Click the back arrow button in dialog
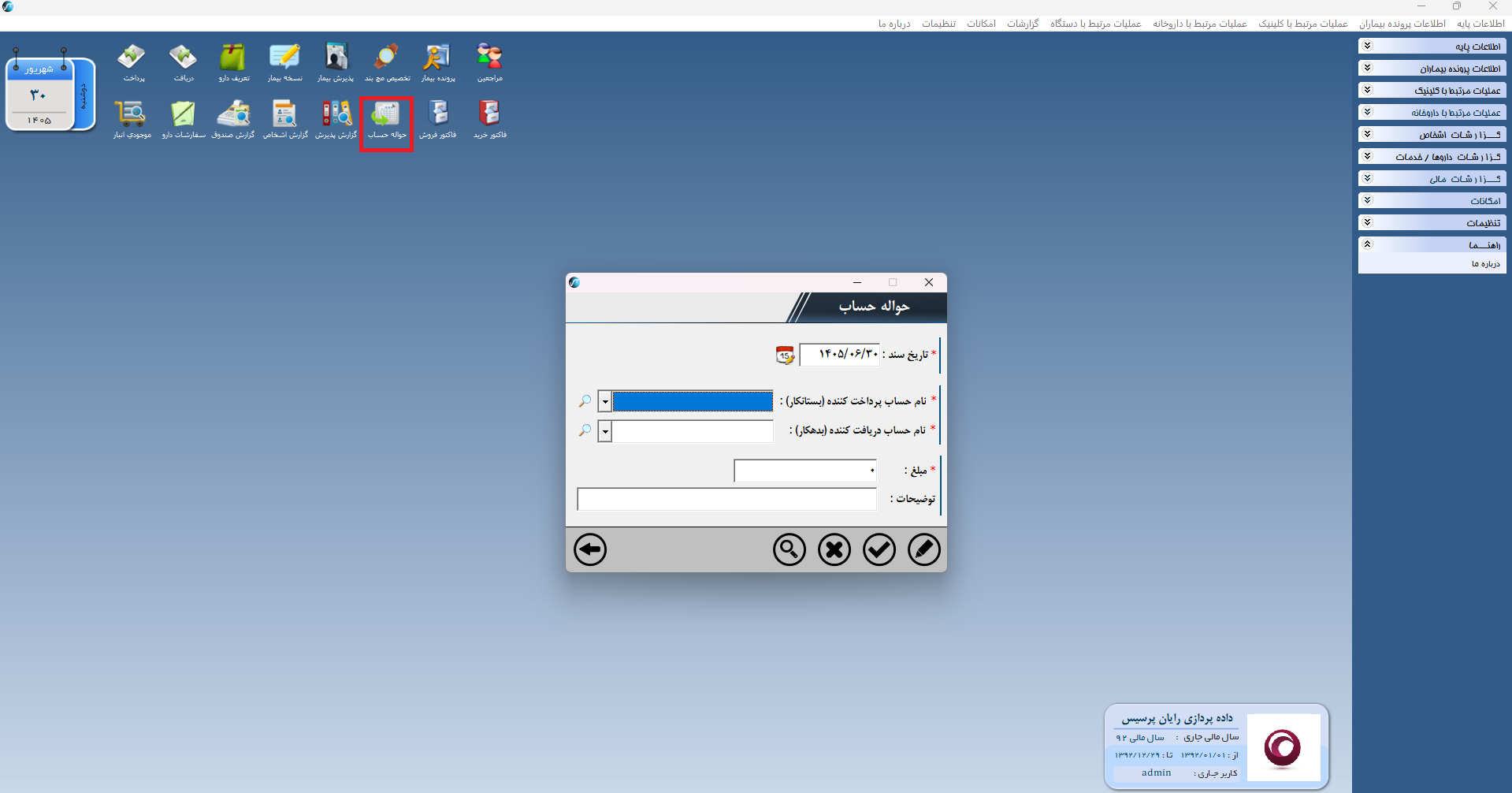Screen dimensions: 1512x793 coord(590,549)
